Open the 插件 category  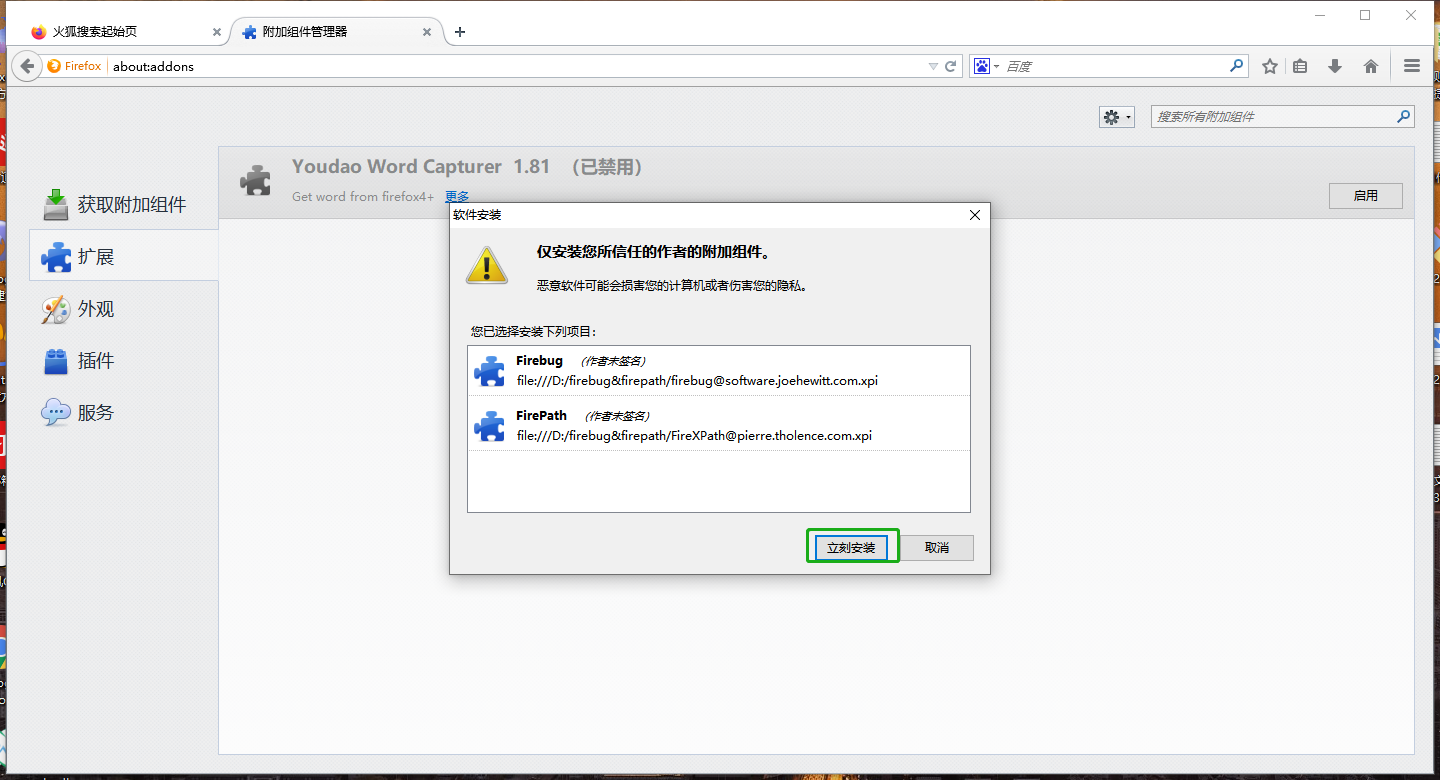[x=124, y=360]
